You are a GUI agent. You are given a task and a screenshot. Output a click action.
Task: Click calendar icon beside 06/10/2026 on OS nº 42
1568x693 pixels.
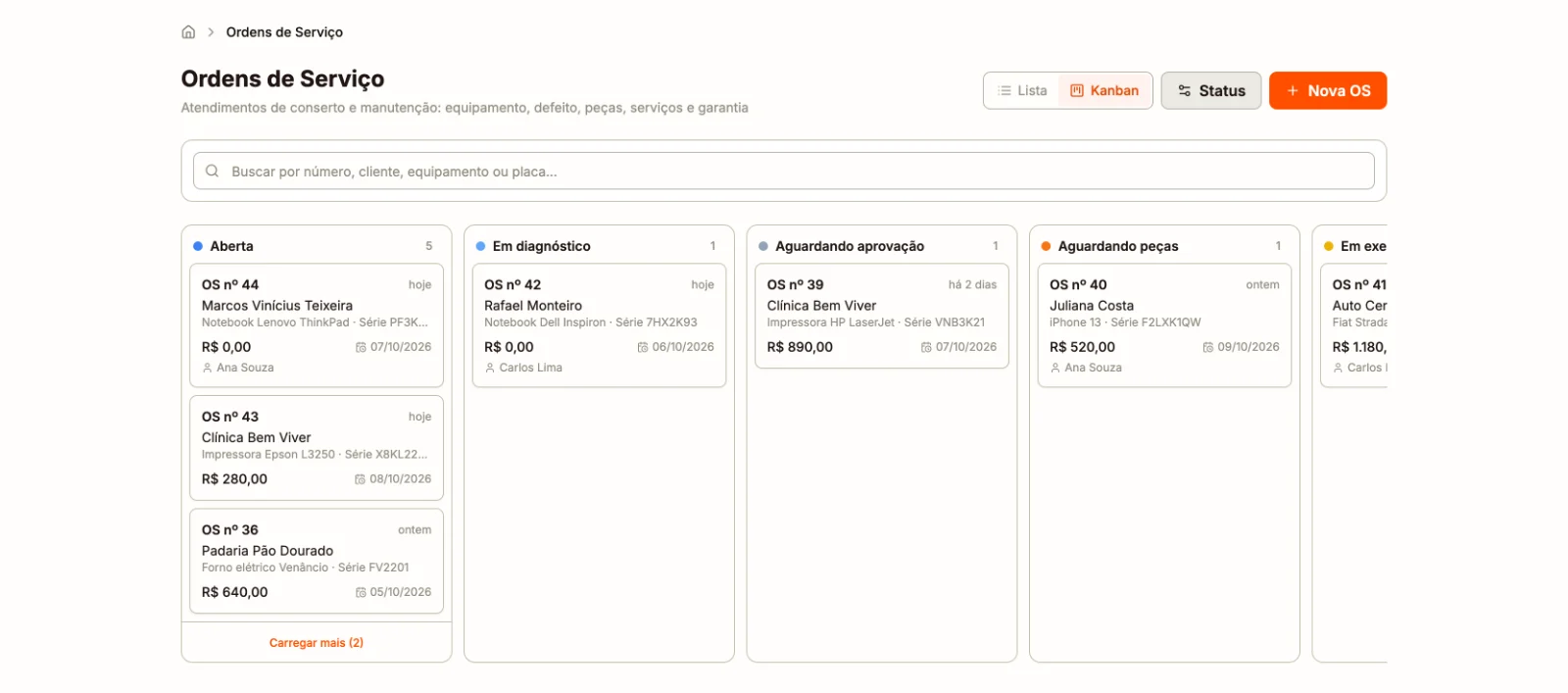643,347
